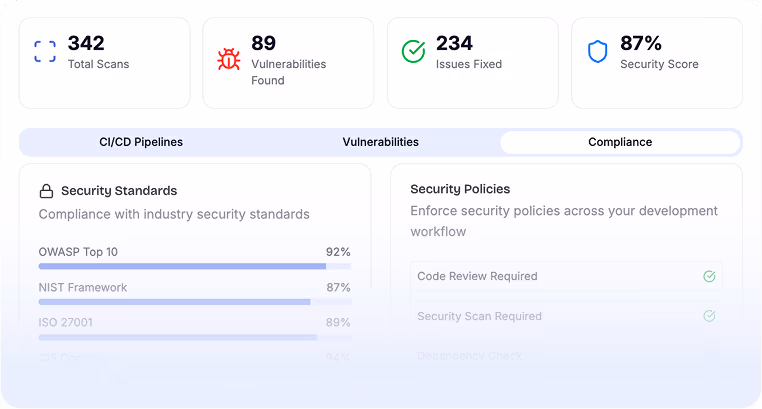
Task: Click the lock icon beside Security Standards
Action: 46,191
